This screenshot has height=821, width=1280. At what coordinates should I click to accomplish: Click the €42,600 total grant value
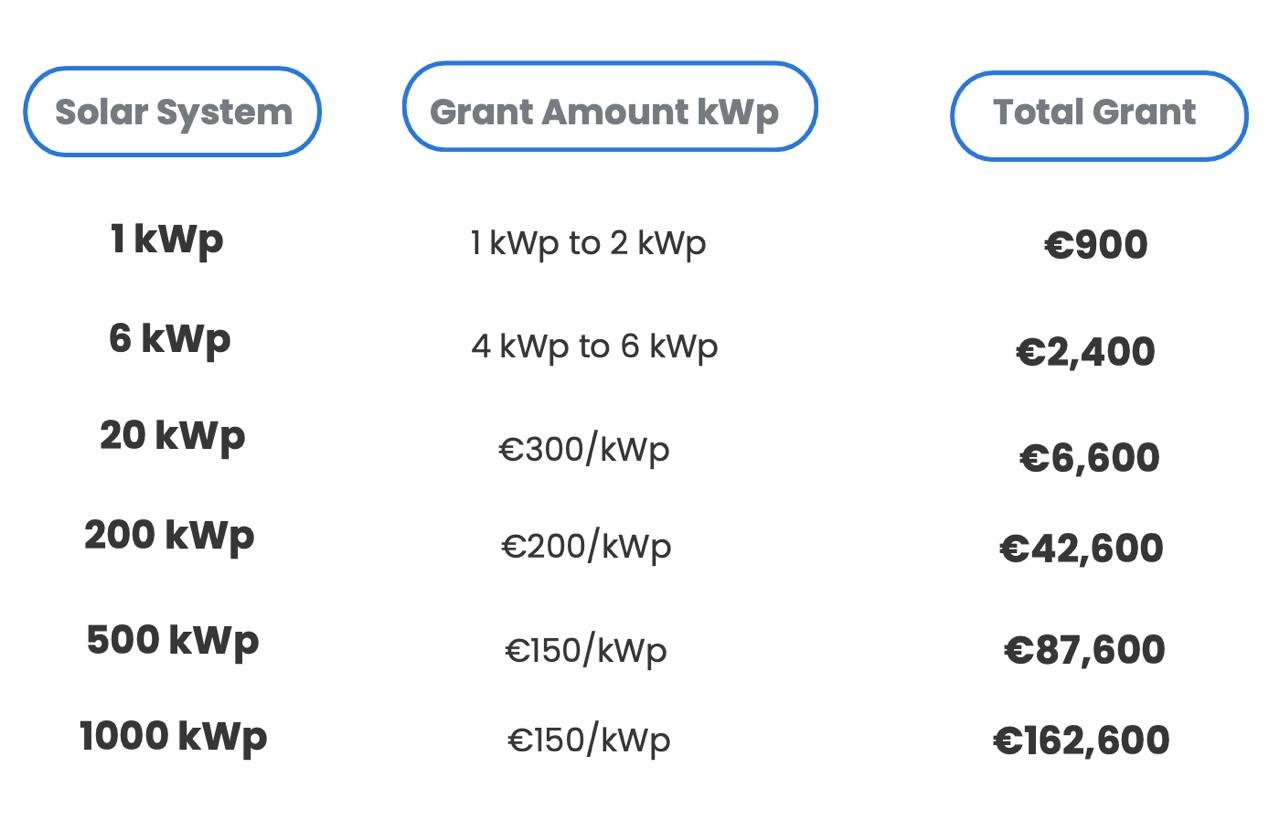1081,548
